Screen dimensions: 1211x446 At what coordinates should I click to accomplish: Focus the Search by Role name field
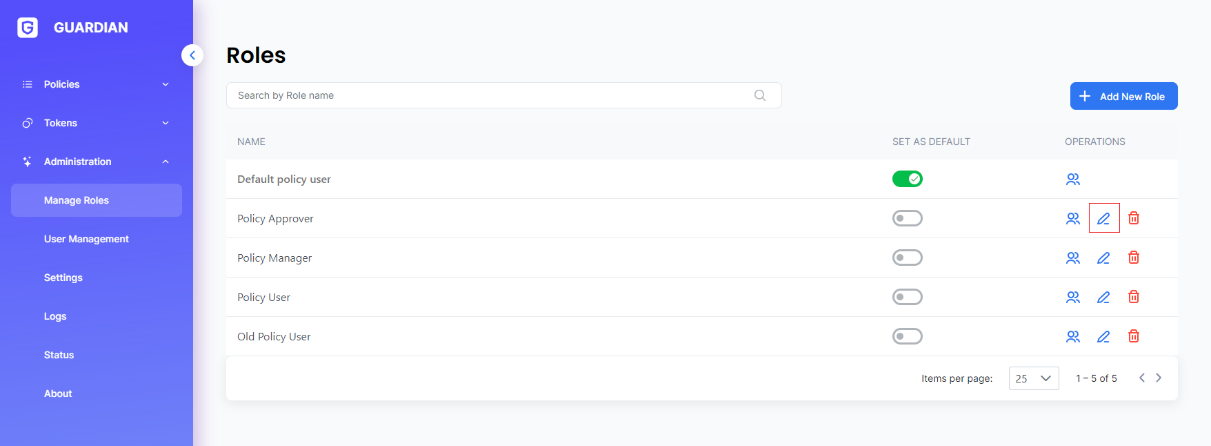pos(490,96)
